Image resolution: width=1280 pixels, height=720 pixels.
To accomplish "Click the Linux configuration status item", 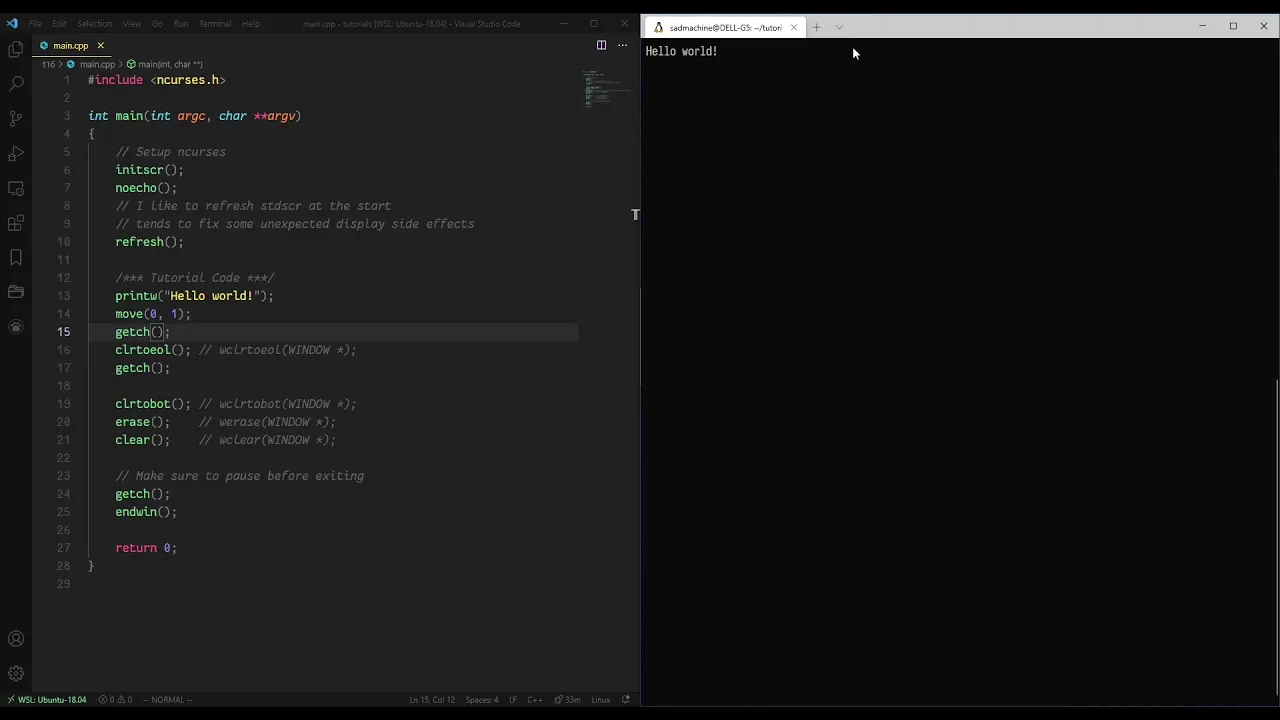I will (x=601, y=700).
